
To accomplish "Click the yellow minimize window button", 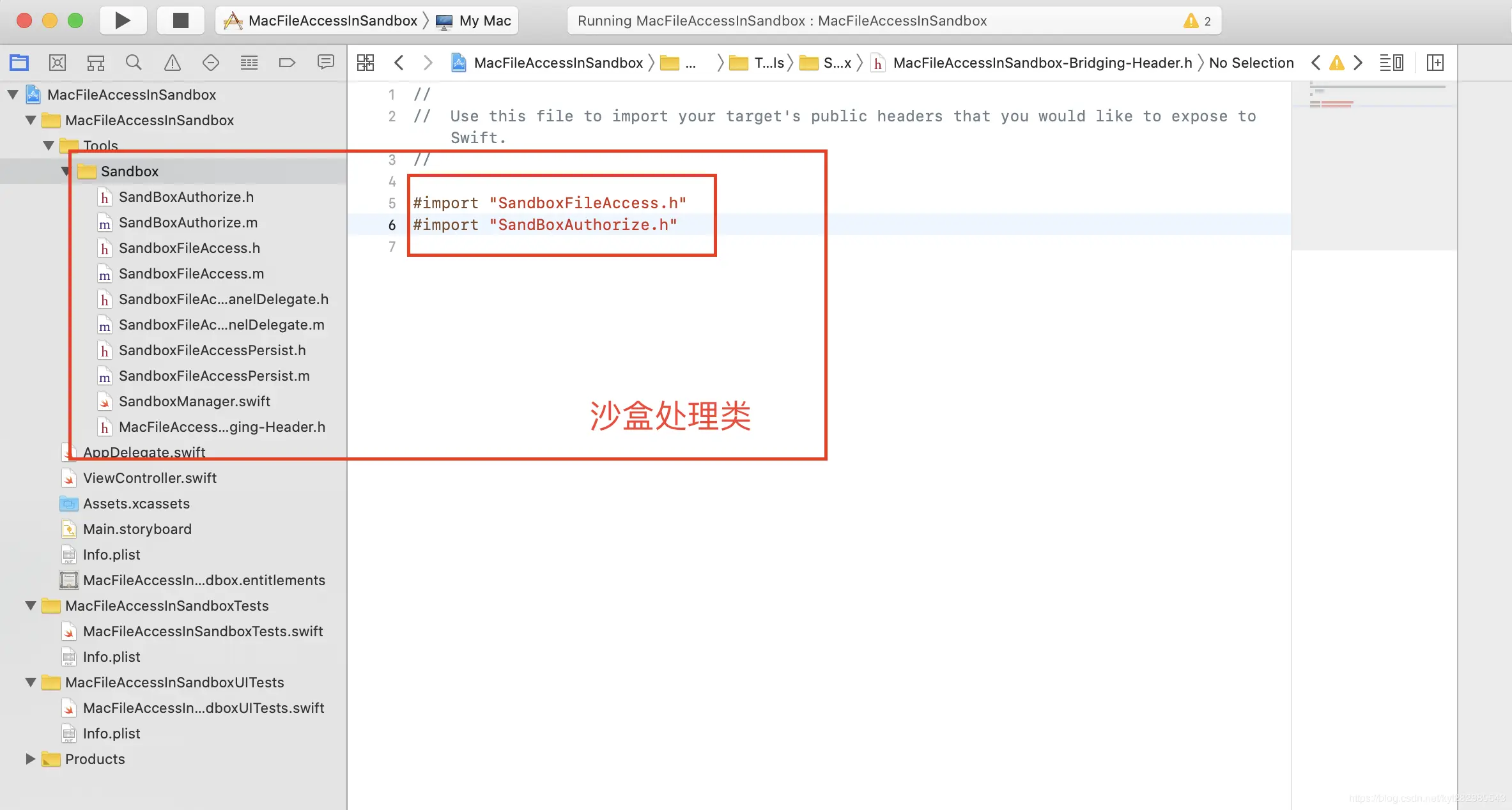I will [50, 20].
